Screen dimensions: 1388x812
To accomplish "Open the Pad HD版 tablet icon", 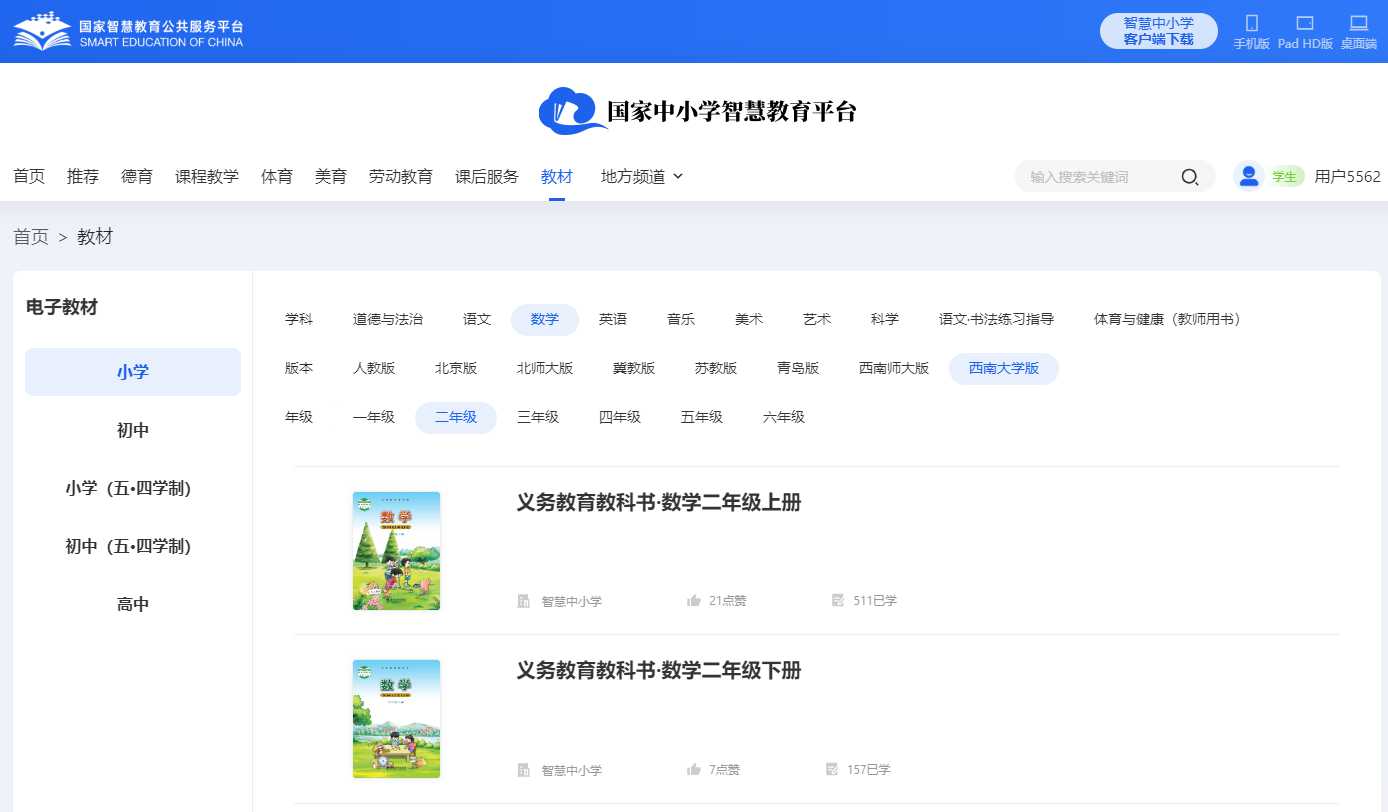I will click(1305, 23).
